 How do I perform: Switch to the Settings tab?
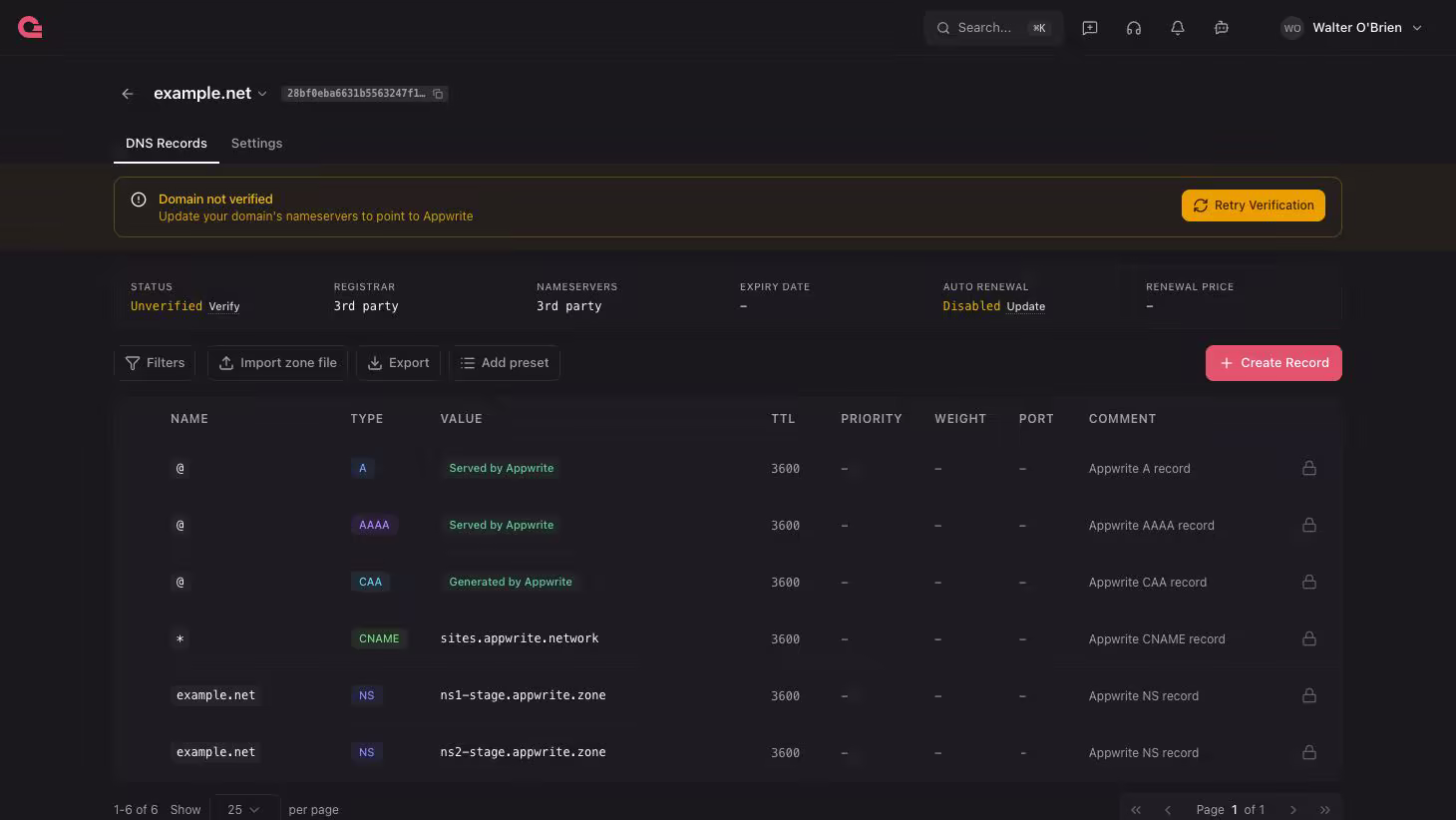tap(256, 144)
